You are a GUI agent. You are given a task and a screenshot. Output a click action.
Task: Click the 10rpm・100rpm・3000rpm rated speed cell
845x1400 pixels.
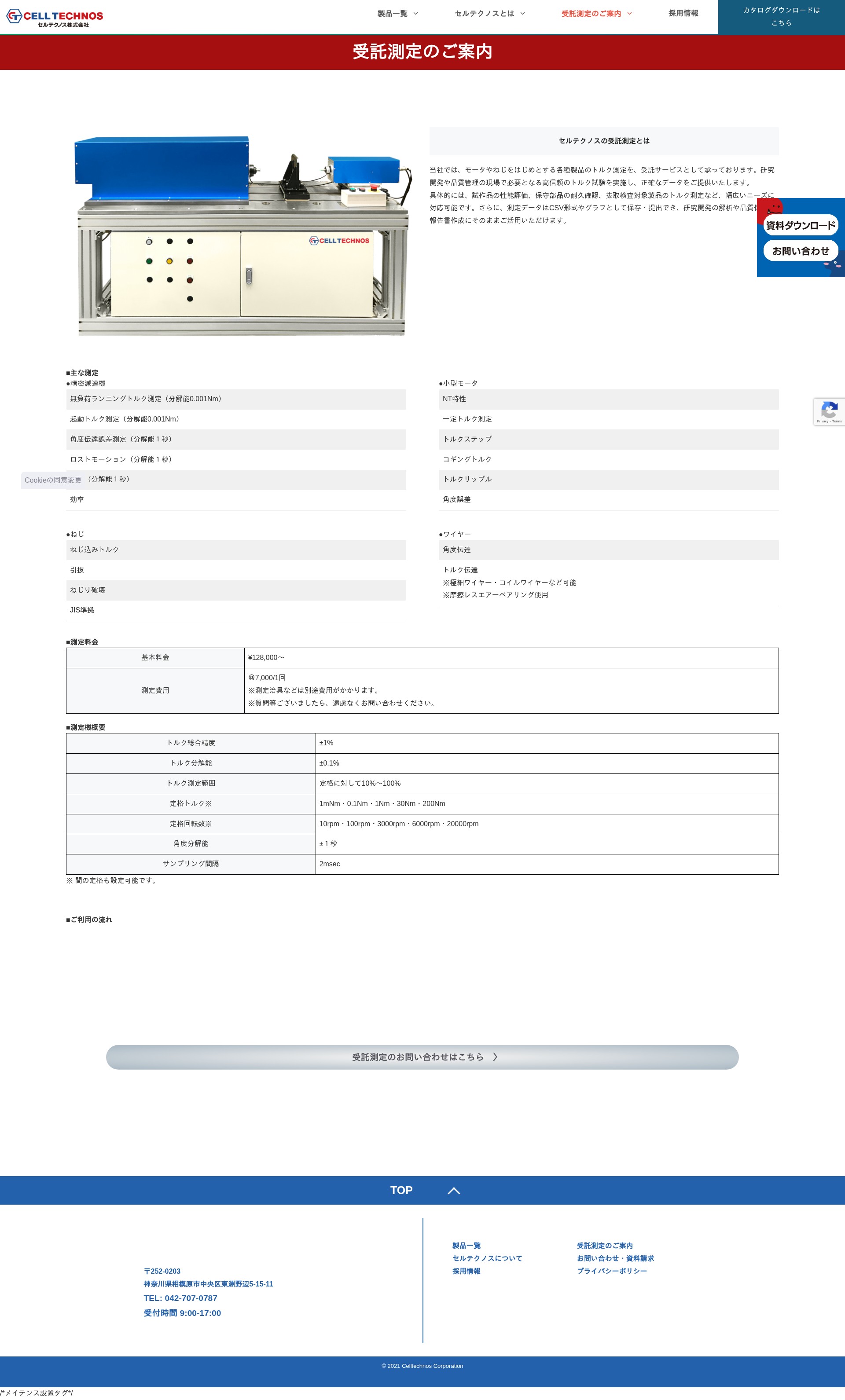[547, 824]
